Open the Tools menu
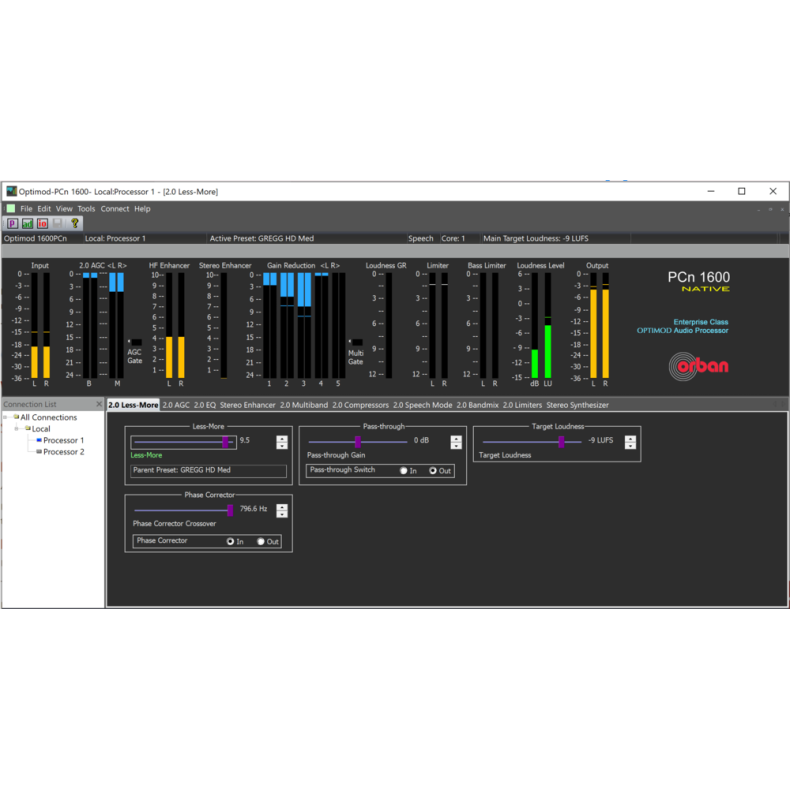This screenshot has width=790, height=790. click(86, 209)
